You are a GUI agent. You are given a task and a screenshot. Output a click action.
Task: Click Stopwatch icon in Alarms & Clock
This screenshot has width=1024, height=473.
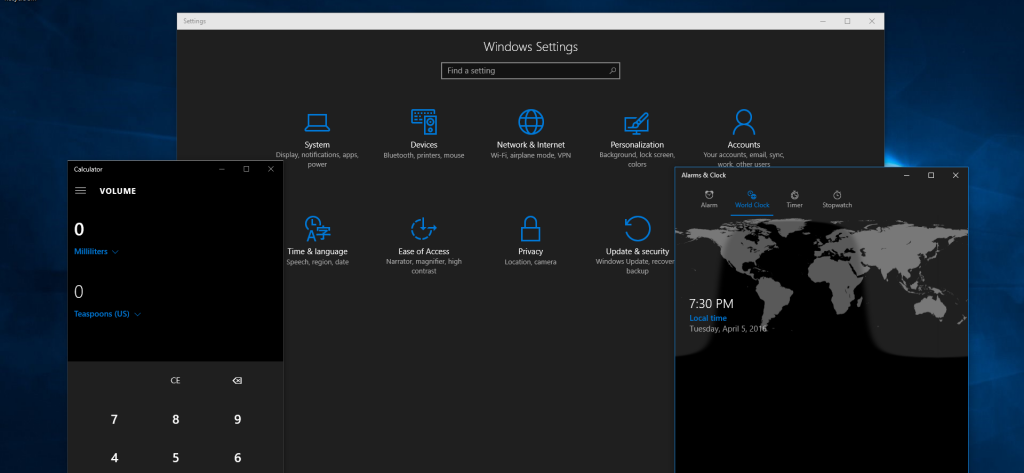click(x=837, y=195)
